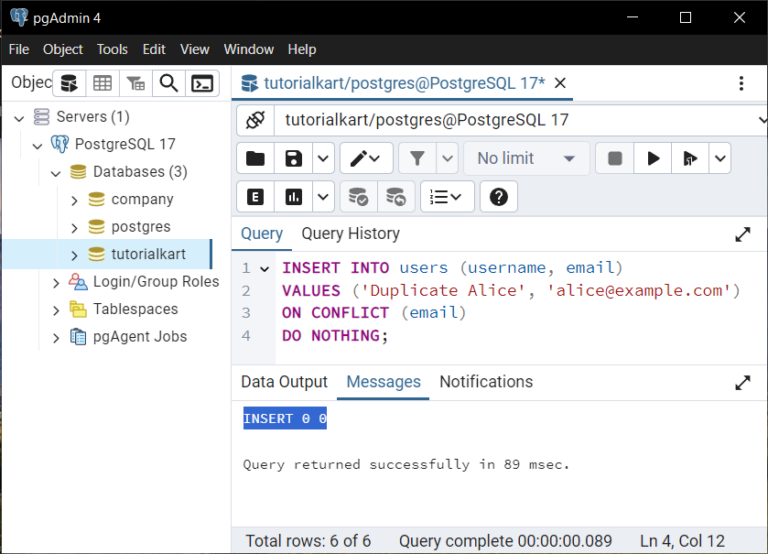The height and width of the screenshot is (554, 768).
Task: Execute the query with play button
Action: tap(653, 158)
